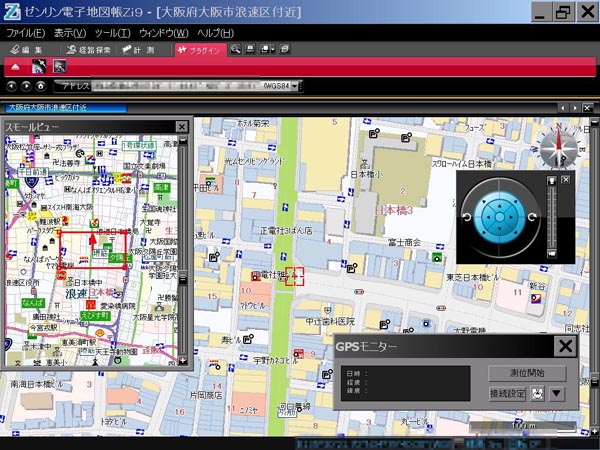The image size is (600, 450).
Task: Switch to the 計測 toolbar tab
Action: click(x=138, y=50)
